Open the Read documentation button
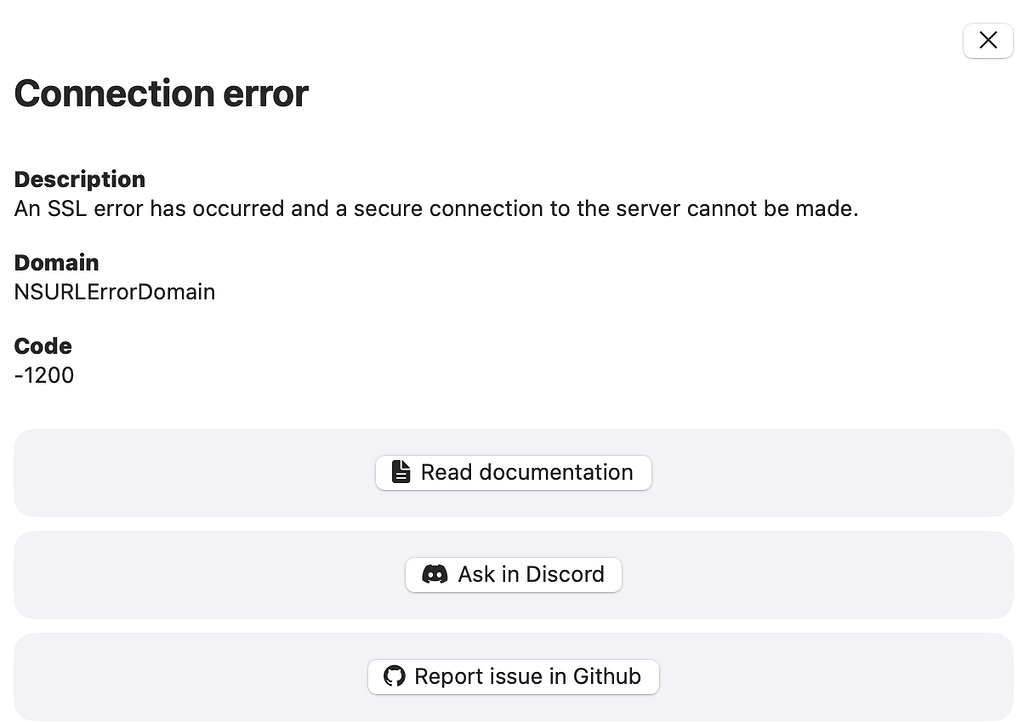The width and height of the screenshot is (1024, 722). click(513, 472)
